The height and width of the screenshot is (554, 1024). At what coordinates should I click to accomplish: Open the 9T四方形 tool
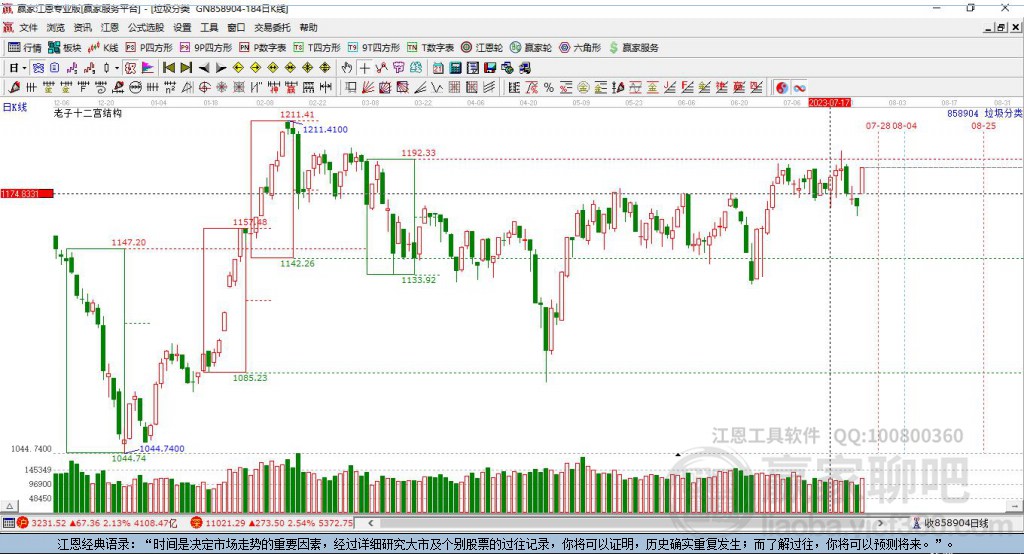[374, 48]
